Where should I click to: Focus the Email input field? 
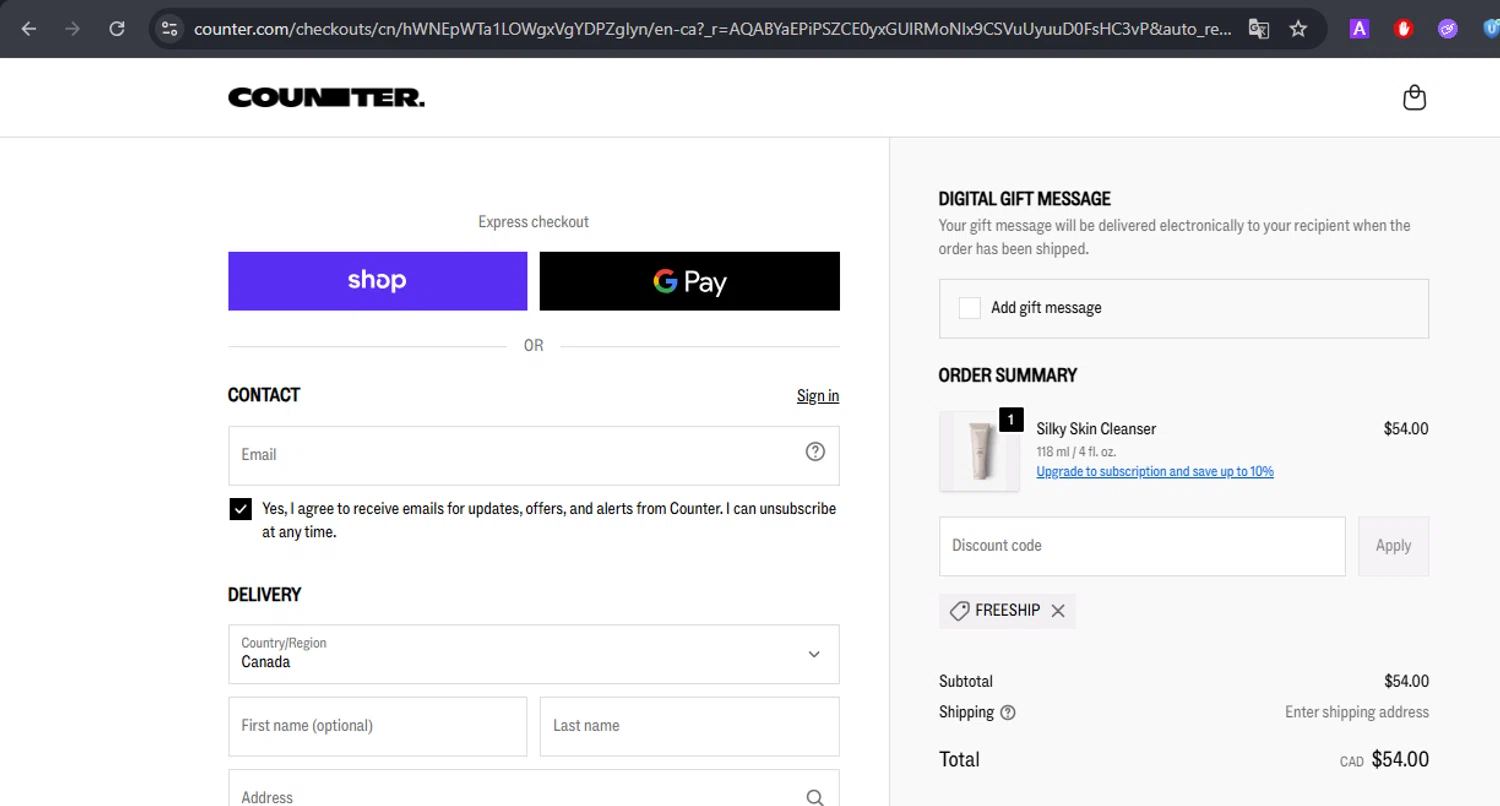tap(534, 456)
